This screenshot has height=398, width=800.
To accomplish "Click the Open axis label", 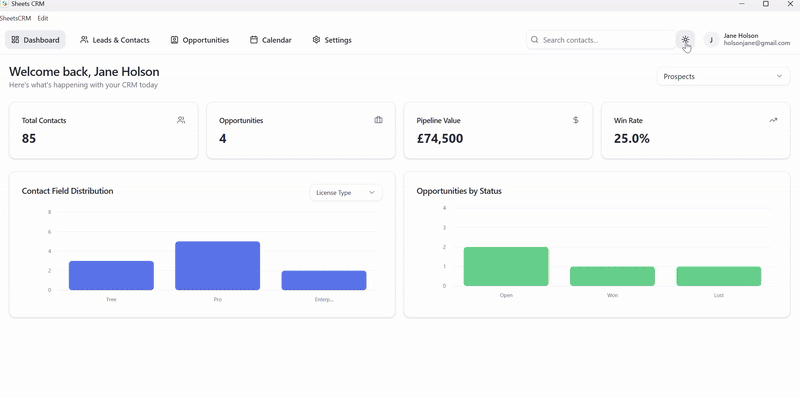I will pos(506,295).
